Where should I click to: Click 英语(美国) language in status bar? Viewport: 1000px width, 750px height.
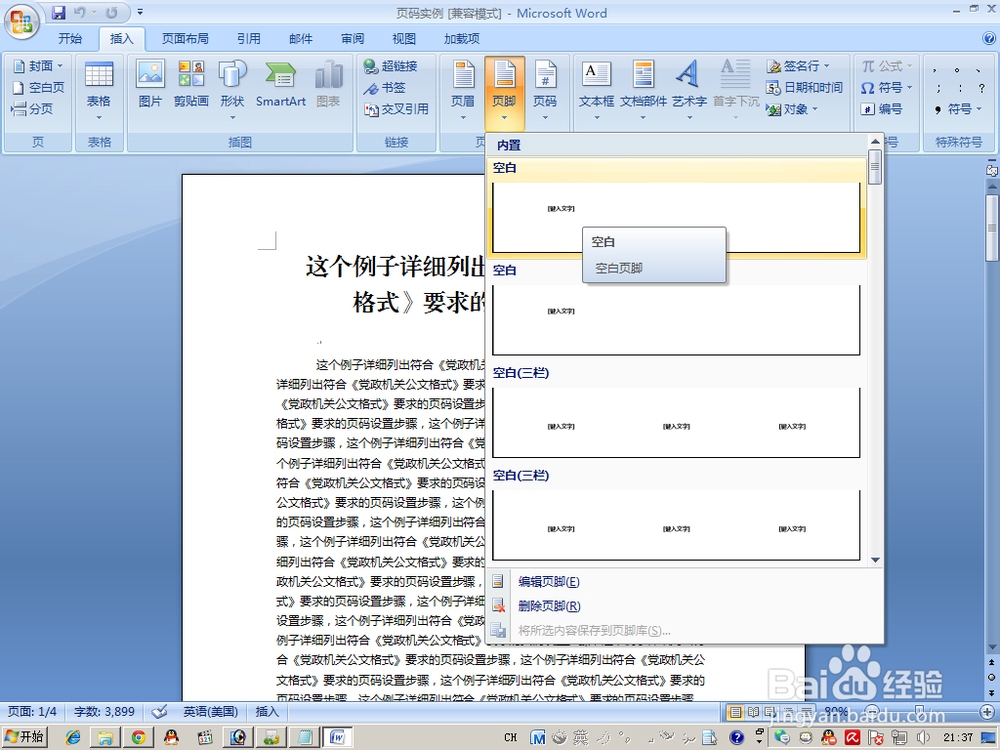[x=211, y=712]
